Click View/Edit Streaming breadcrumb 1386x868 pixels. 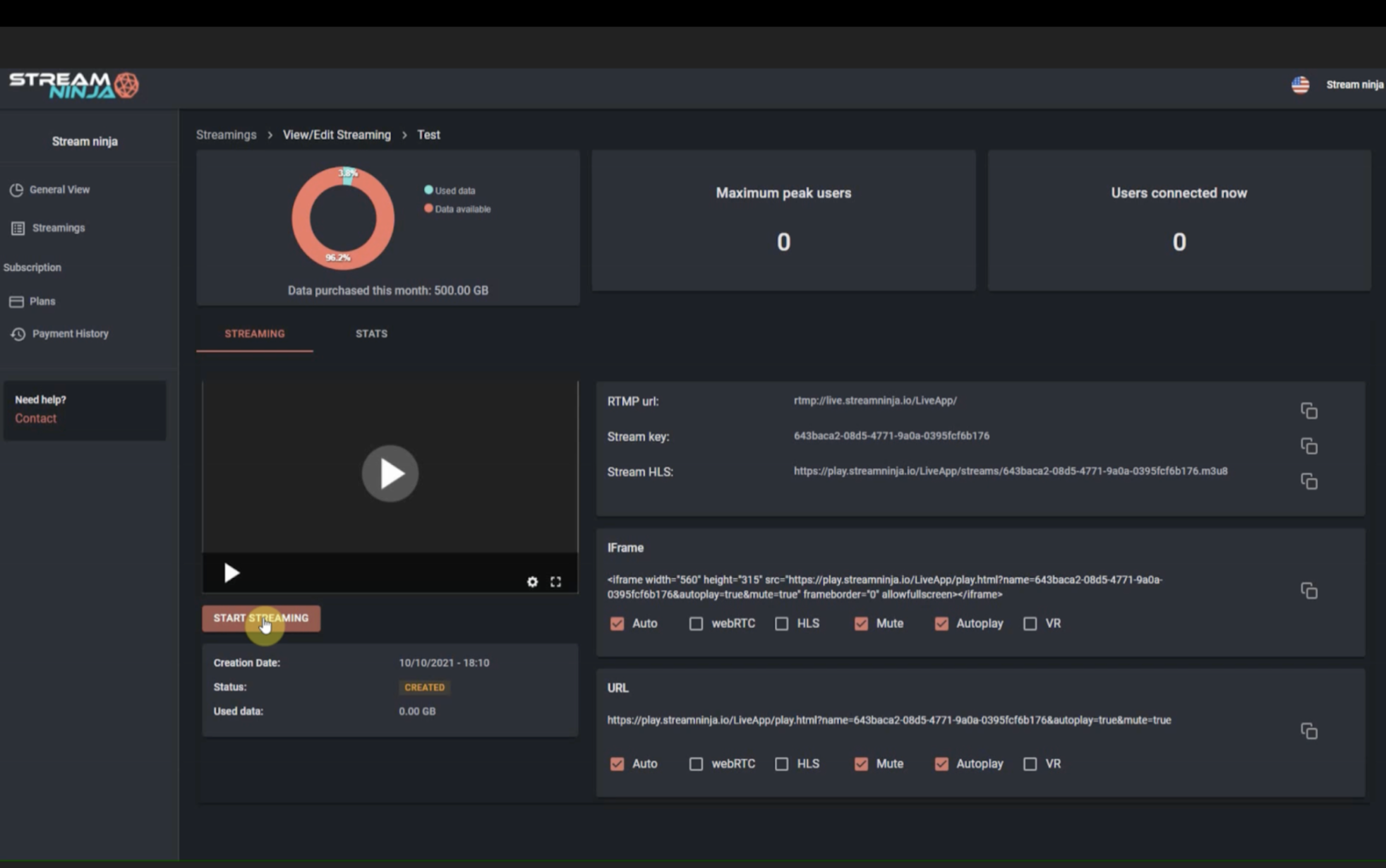337,135
